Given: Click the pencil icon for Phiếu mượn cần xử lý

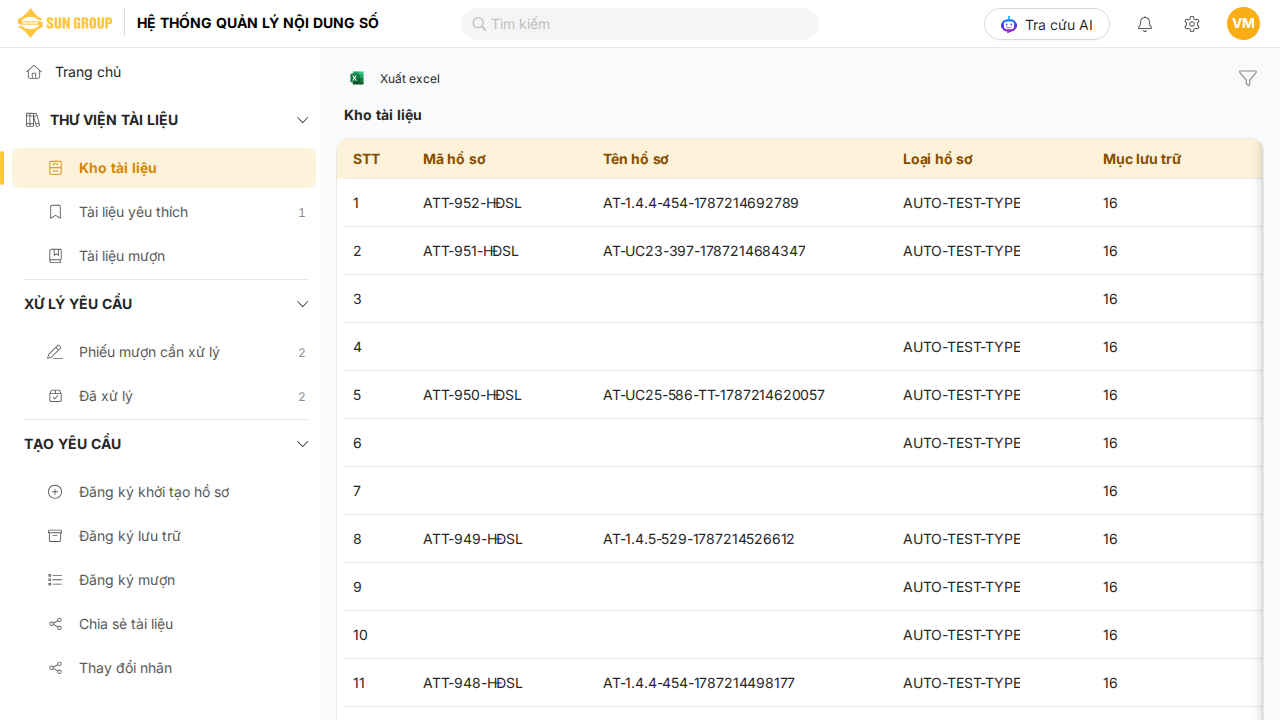Looking at the screenshot, I should 56,352.
